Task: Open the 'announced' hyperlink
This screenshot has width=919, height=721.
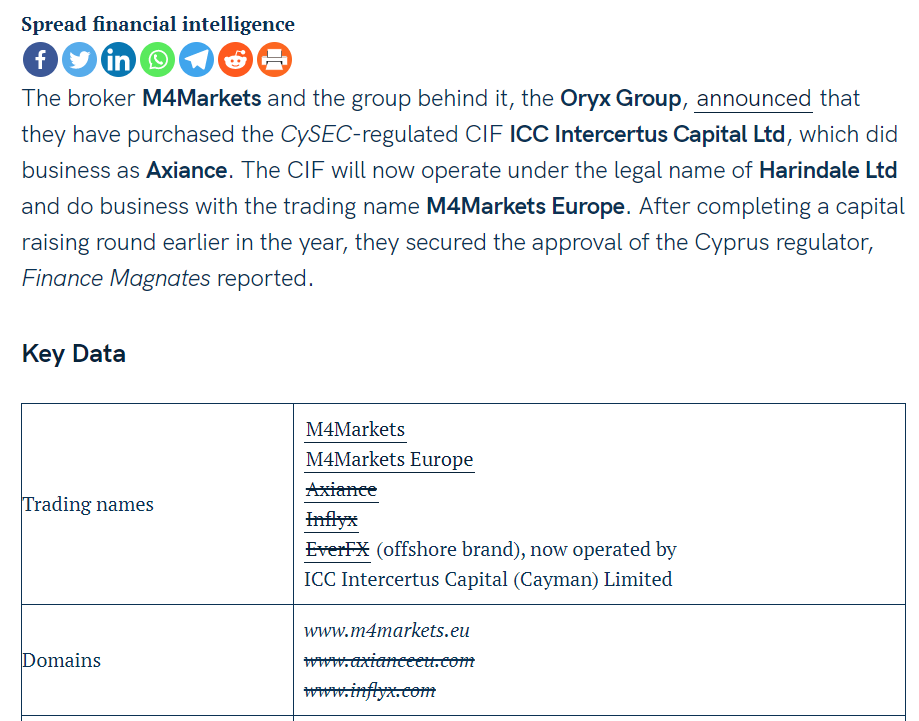Action: [x=754, y=99]
